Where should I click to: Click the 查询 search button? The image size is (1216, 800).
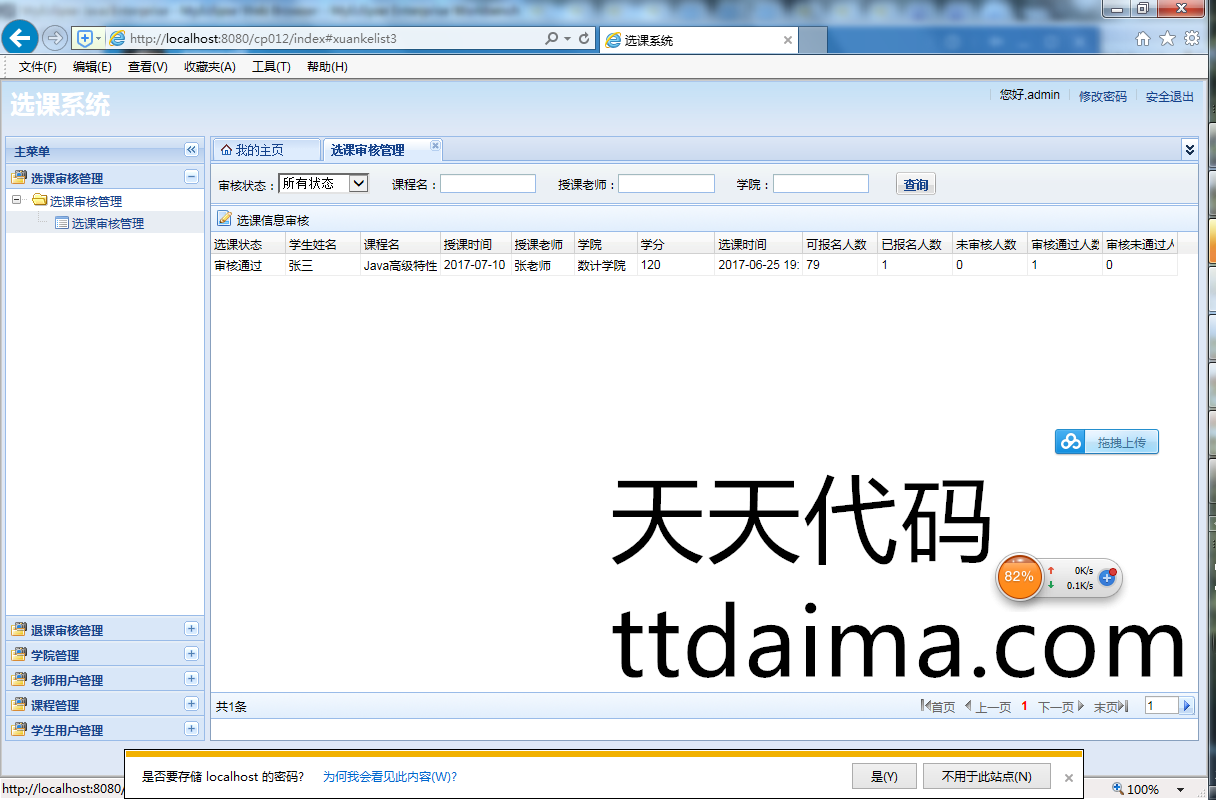click(x=916, y=184)
